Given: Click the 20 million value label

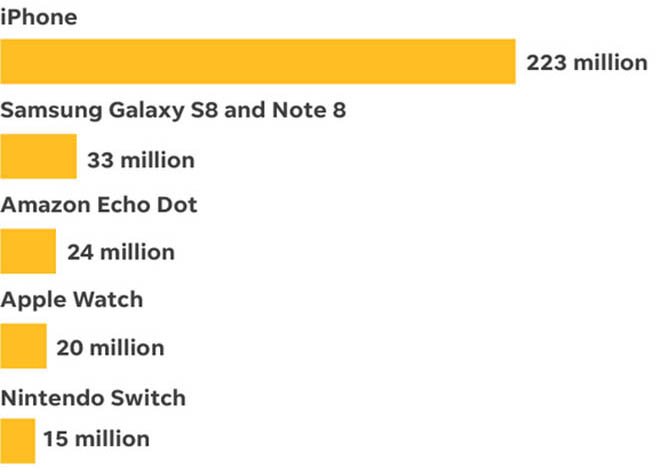Looking at the screenshot, I should click(110, 348).
